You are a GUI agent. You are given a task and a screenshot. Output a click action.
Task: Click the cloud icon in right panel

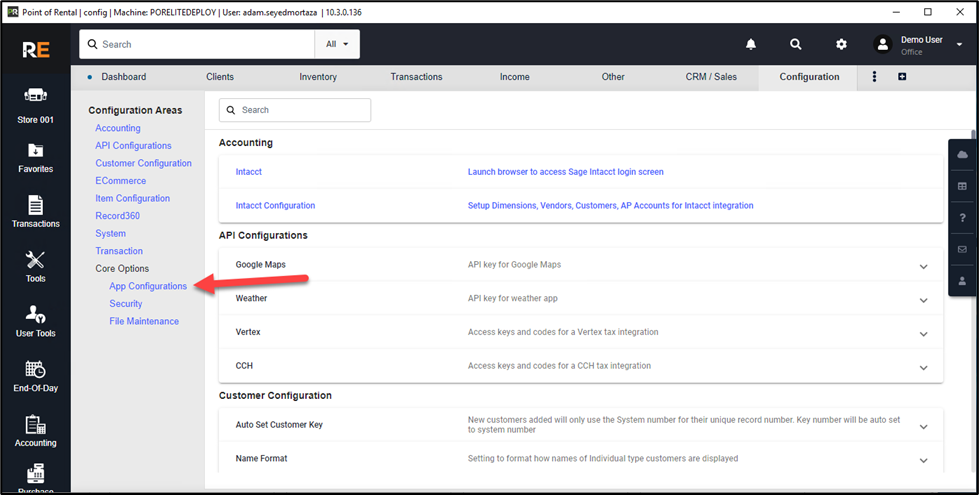coord(962,155)
